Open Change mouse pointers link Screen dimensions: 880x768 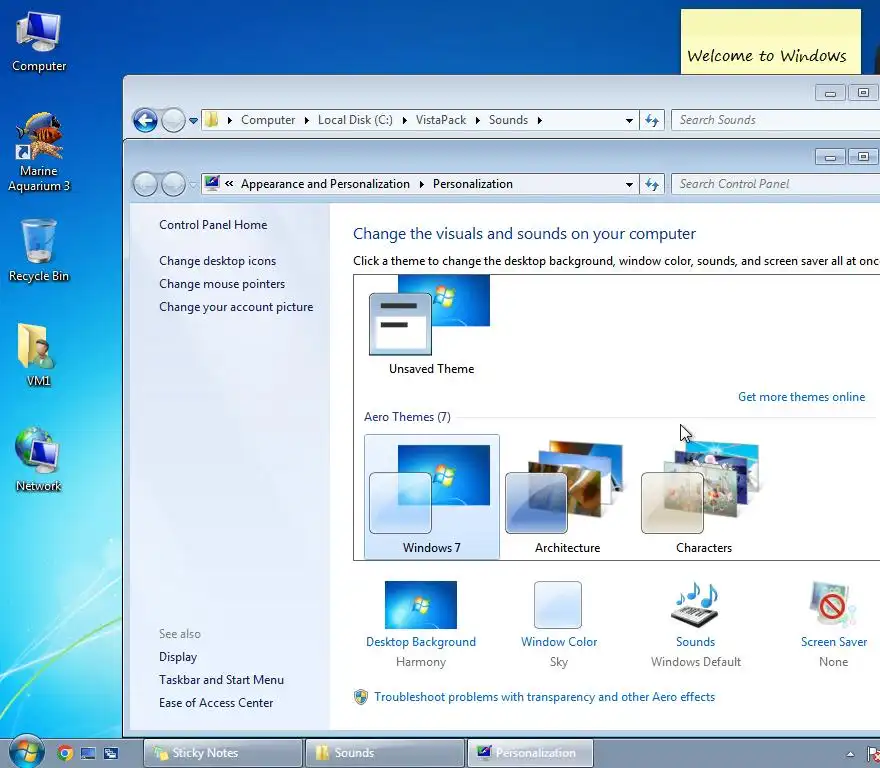click(222, 284)
